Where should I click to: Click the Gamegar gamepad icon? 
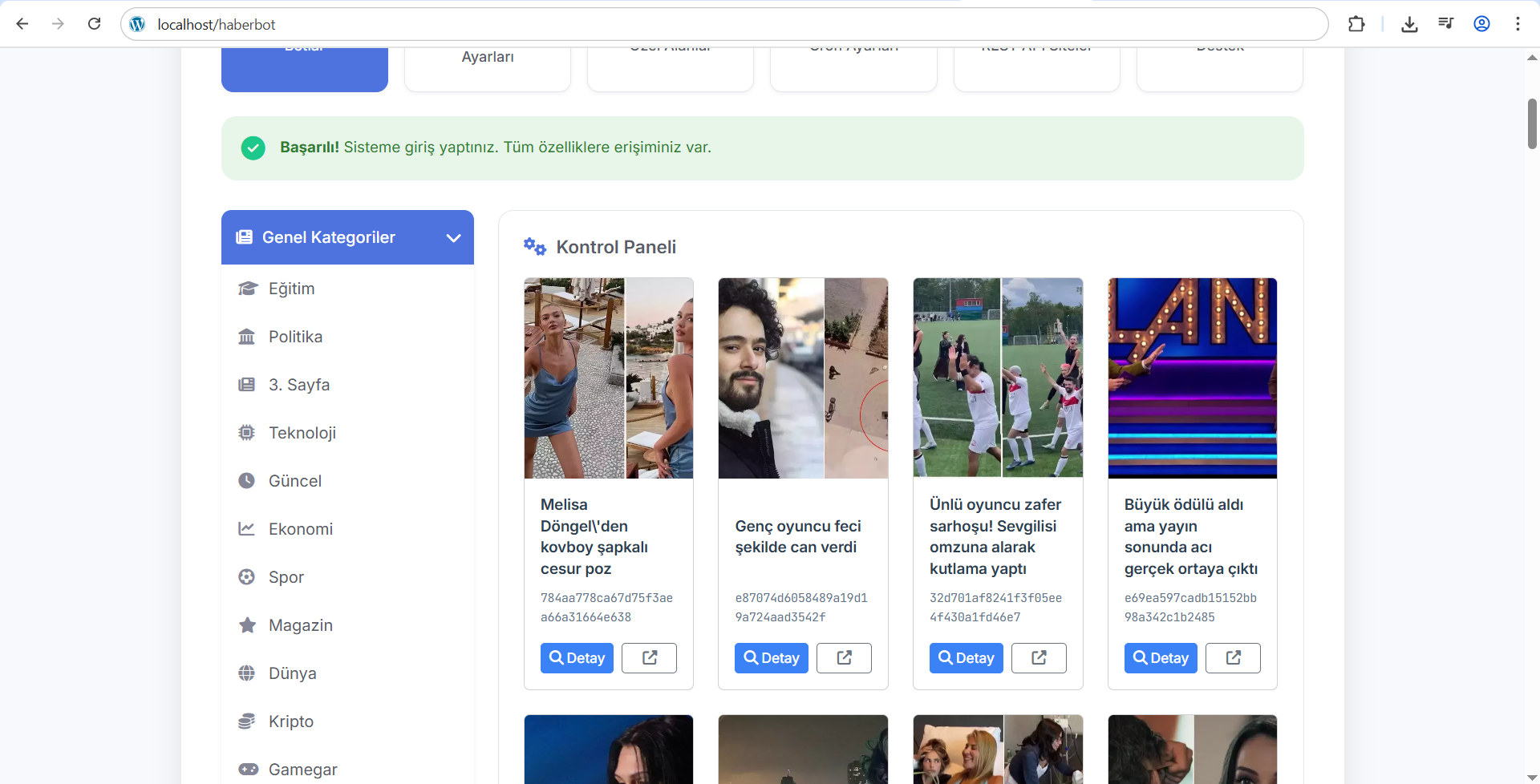(x=249, y=770)
